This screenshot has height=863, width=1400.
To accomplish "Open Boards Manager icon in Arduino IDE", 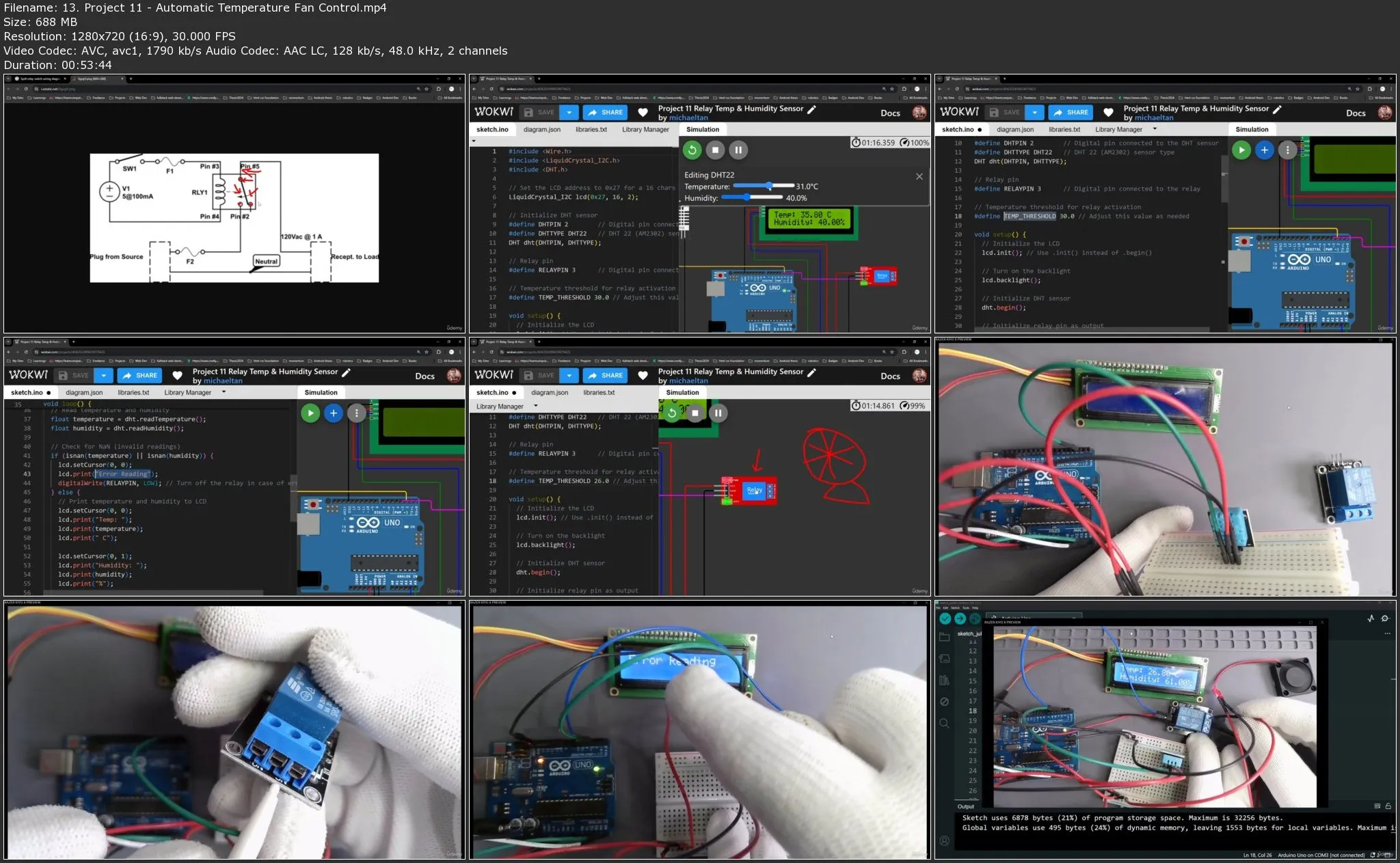I will click(944, 659).
